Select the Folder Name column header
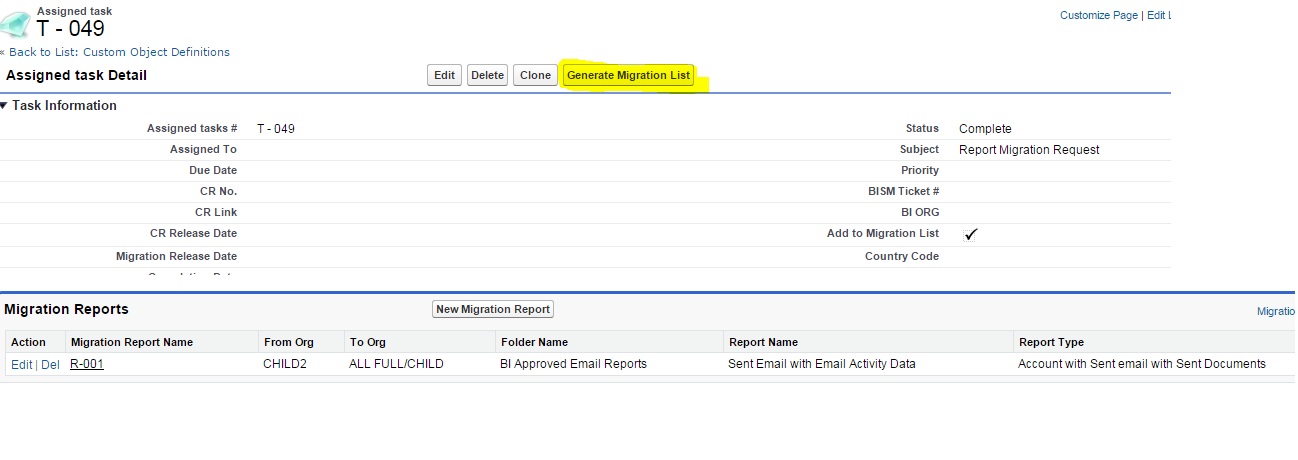Image resolution: width=1298 pixels, height=460 pixels. tap(534, 342)
